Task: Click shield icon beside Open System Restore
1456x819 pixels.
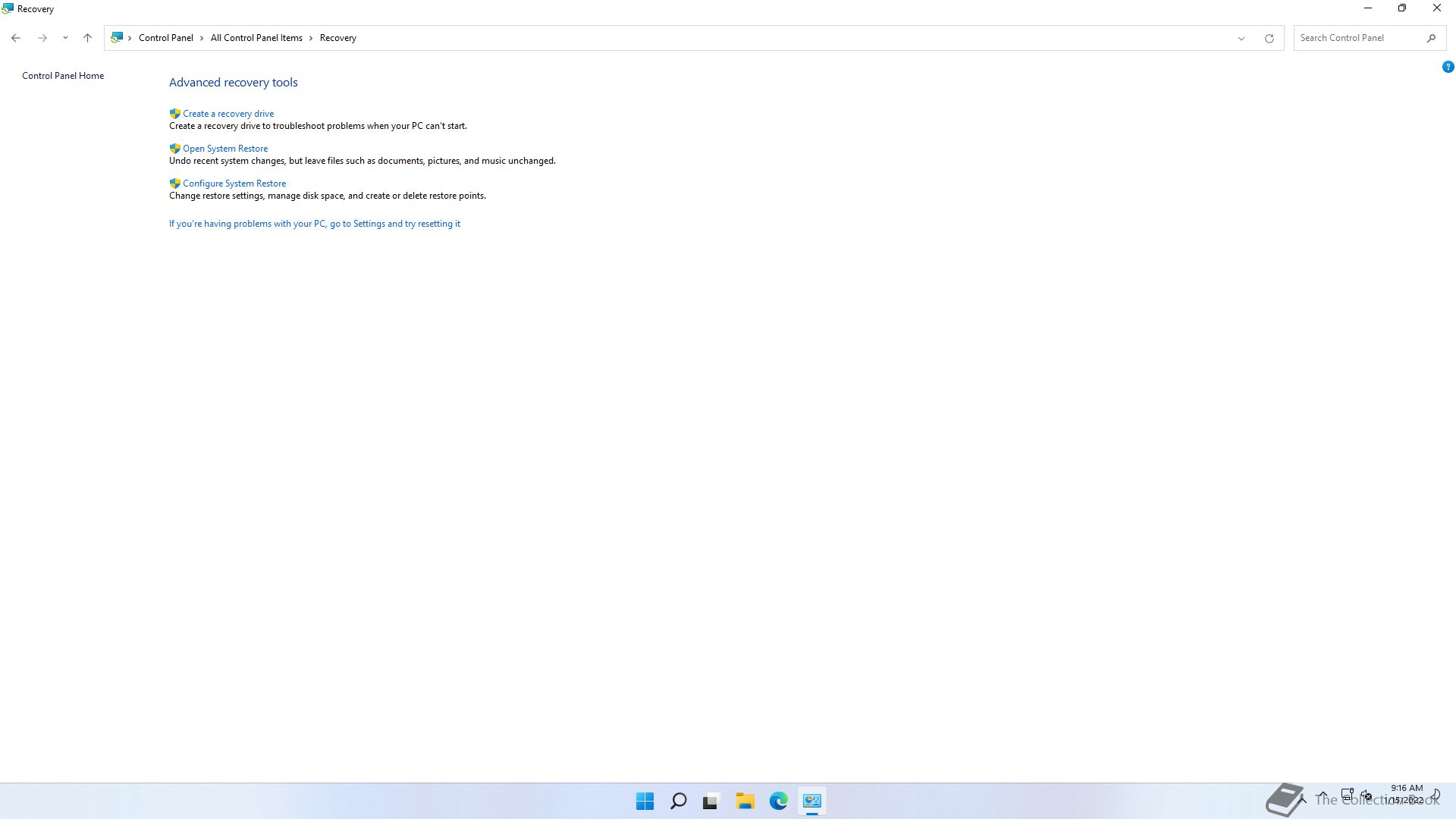Action: point(175,149)
